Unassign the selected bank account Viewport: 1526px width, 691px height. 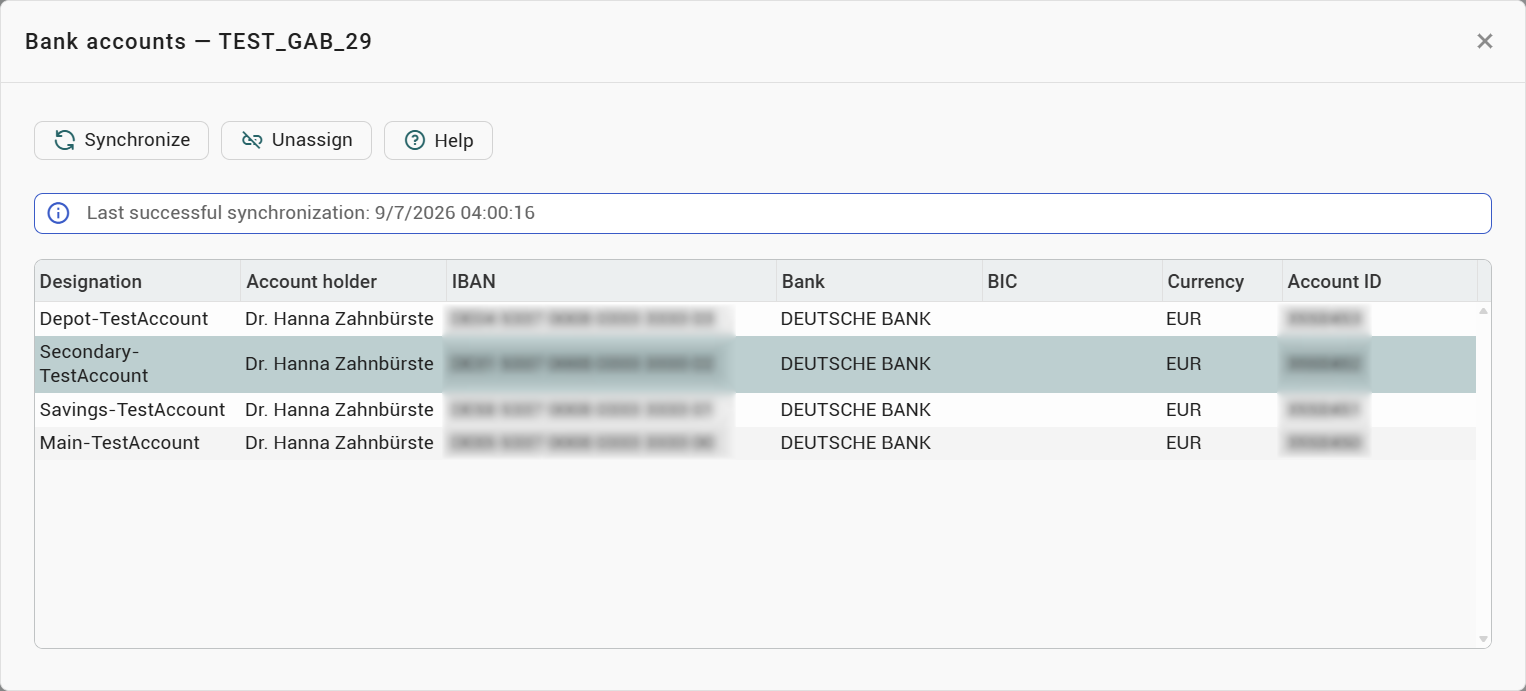[296, 140]
